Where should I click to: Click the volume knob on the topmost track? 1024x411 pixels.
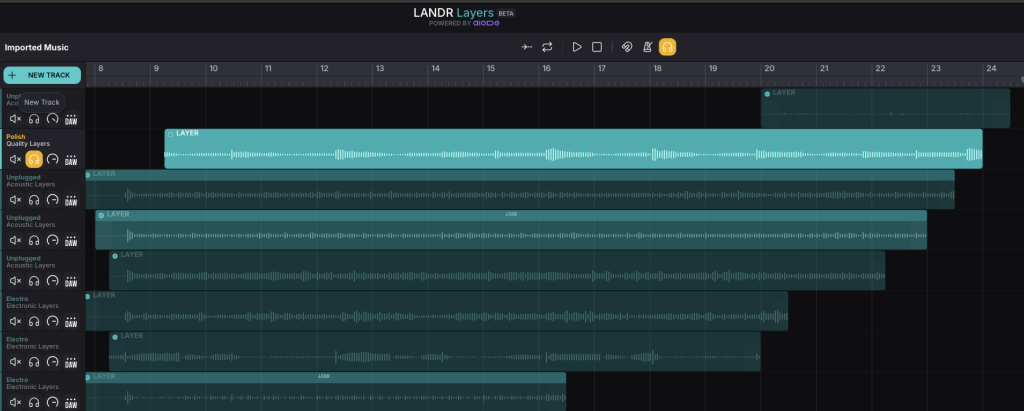[52, 118]
